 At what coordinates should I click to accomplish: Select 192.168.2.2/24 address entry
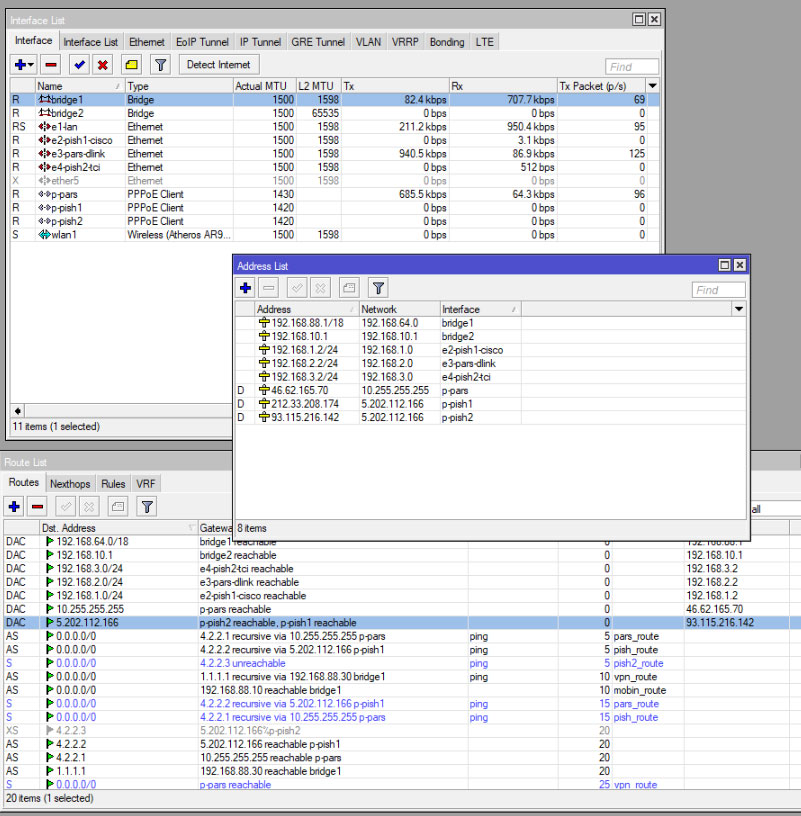click(x=491, y=363)
